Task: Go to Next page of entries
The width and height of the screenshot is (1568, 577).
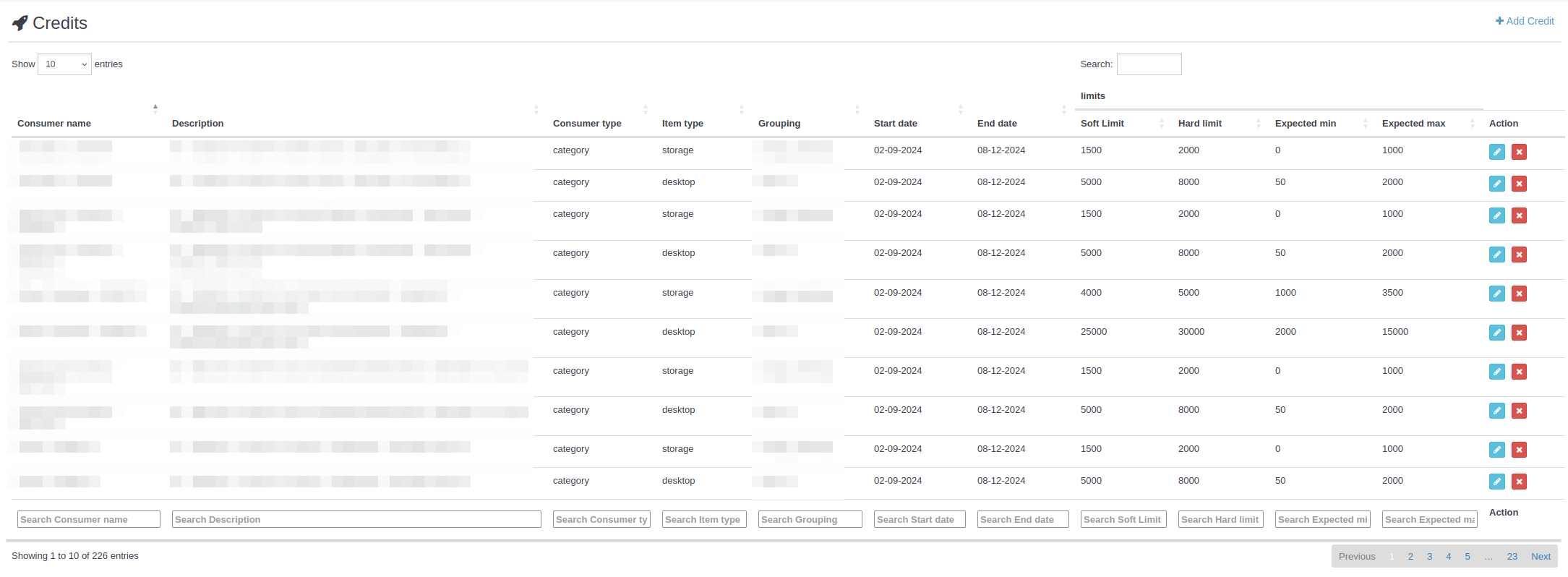Action: pyautogui.click(x=1541, y=557)
